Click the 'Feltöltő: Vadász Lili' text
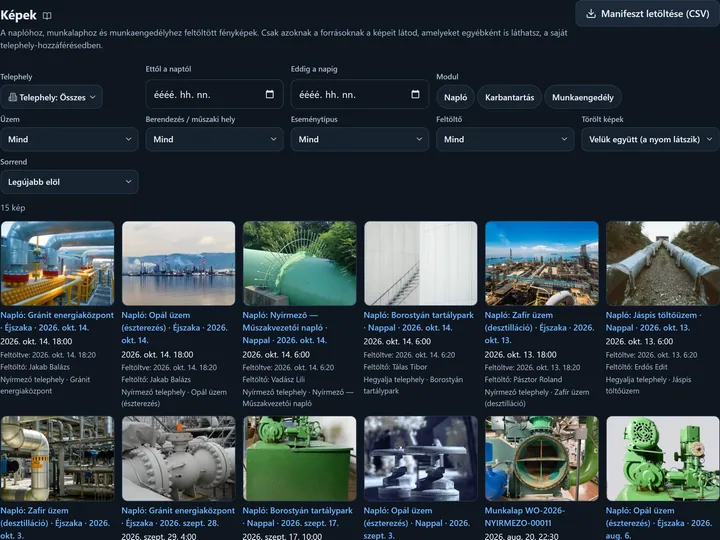Screen dimensions: 720x540 coord(274,379)
